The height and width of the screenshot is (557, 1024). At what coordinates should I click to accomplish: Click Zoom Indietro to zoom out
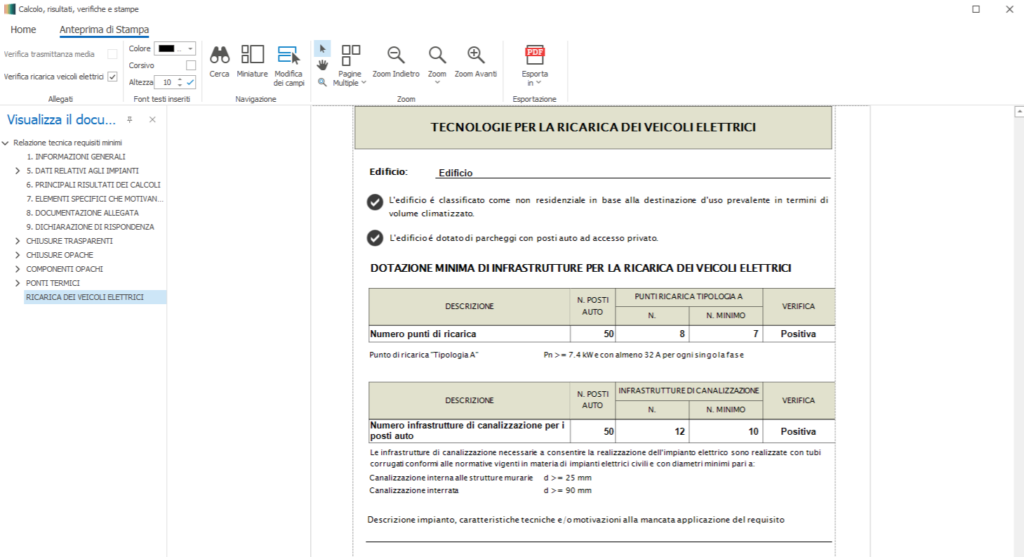point(396,61)
